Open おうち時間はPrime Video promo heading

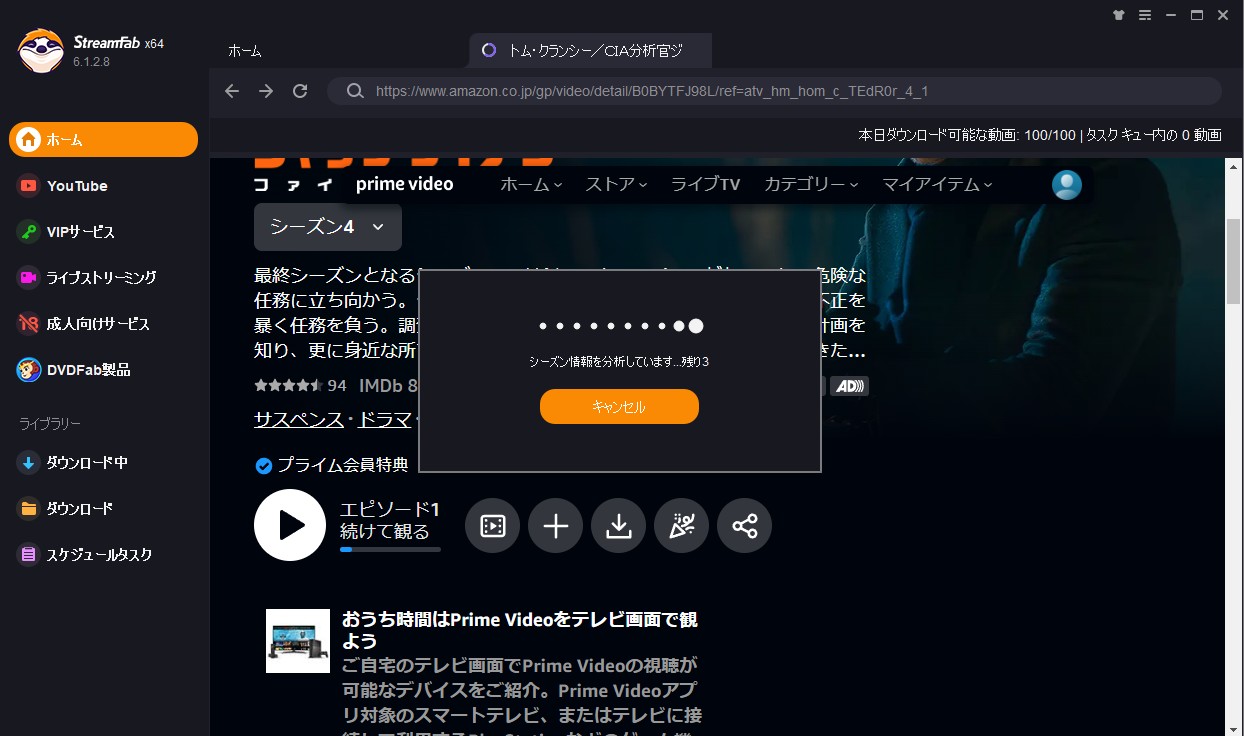[x=520, y=630]
